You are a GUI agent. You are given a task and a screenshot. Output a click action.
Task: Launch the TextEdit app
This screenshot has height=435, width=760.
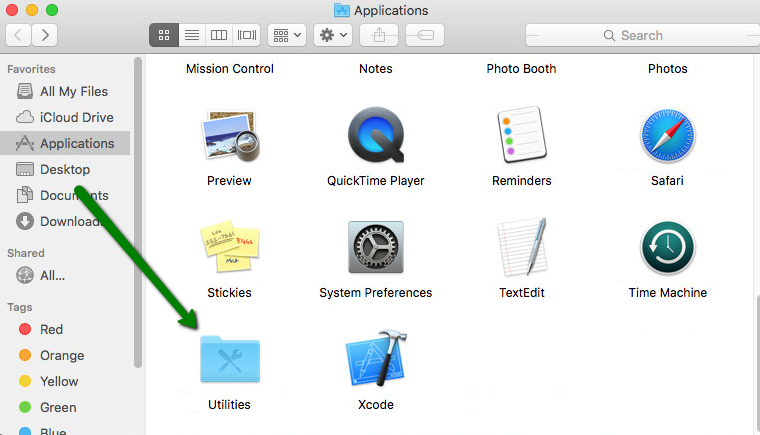coord(522,247)
